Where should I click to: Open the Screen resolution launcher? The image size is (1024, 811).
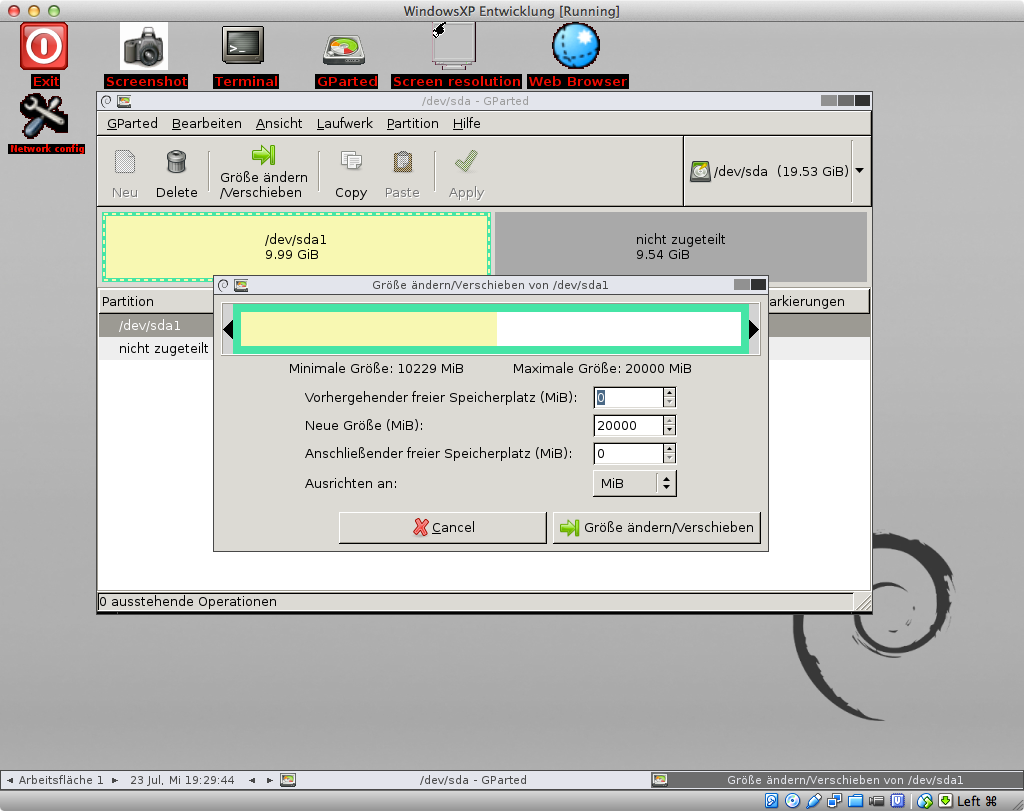click(454, 46)
